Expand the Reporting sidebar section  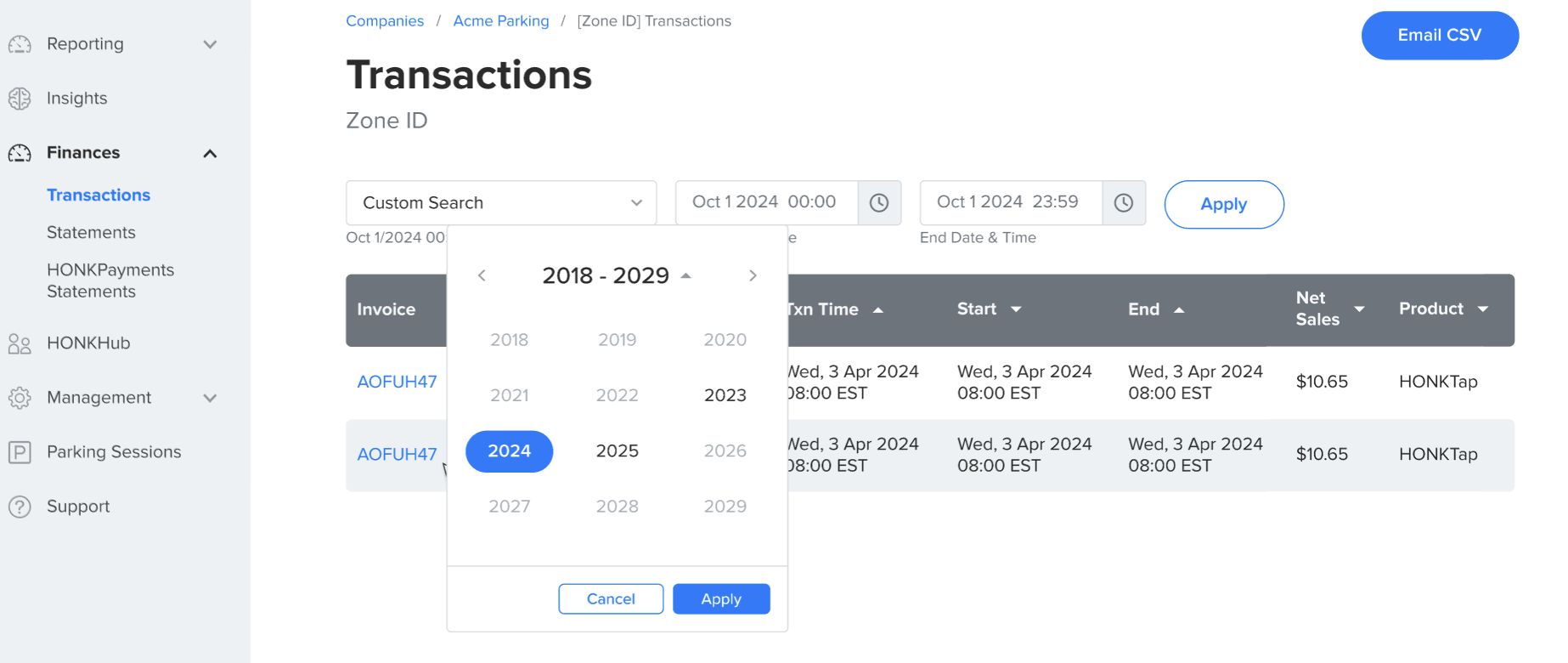coord(210,44)
